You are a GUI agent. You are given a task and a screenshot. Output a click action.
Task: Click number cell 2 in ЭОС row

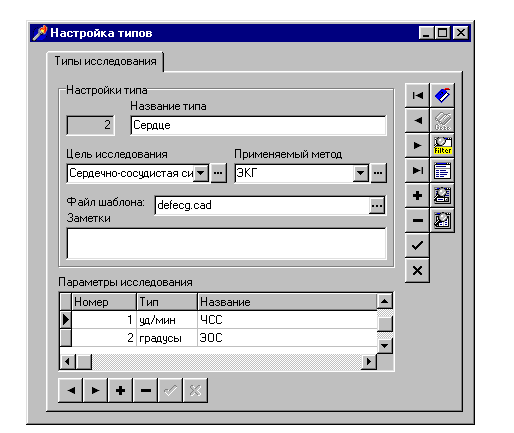[104, 338]
